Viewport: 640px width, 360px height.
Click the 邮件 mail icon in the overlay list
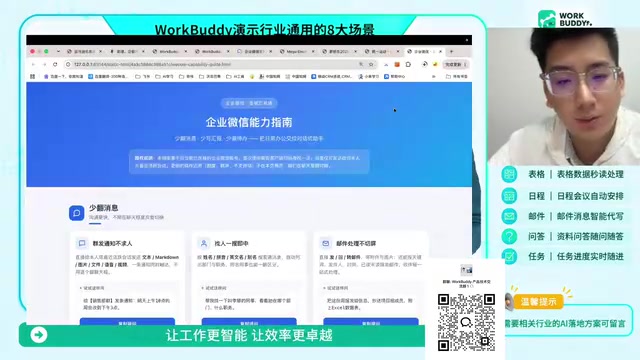tap(509, 216)
